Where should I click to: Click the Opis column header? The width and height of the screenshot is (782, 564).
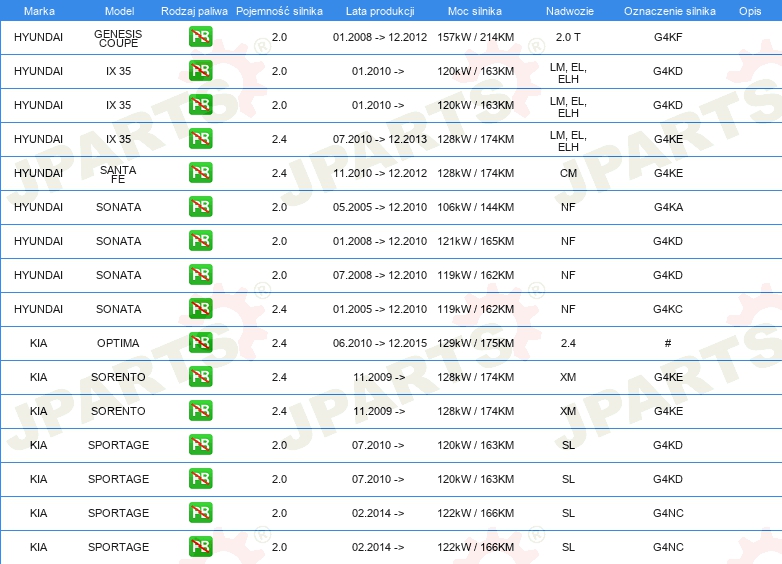point(749,10)
